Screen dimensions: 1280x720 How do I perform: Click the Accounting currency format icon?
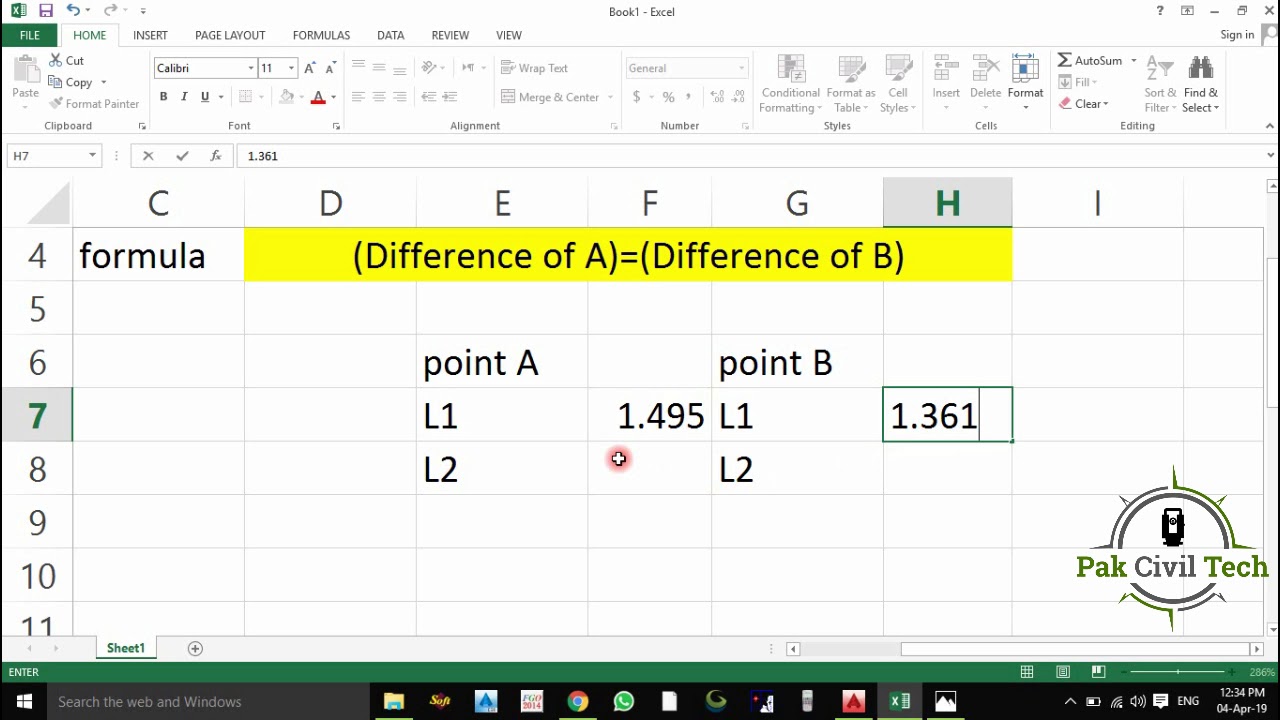tap(636, 97)
